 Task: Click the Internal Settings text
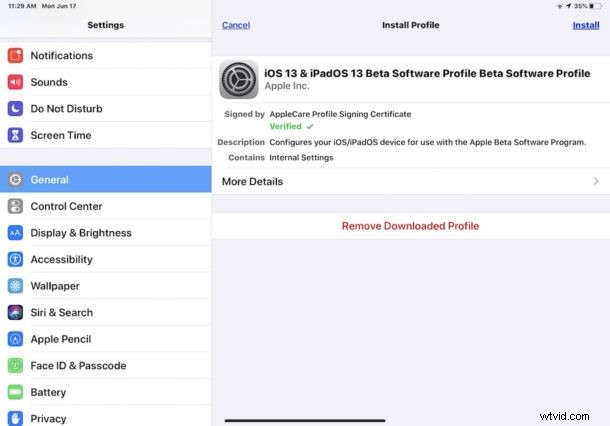point(301,158)
